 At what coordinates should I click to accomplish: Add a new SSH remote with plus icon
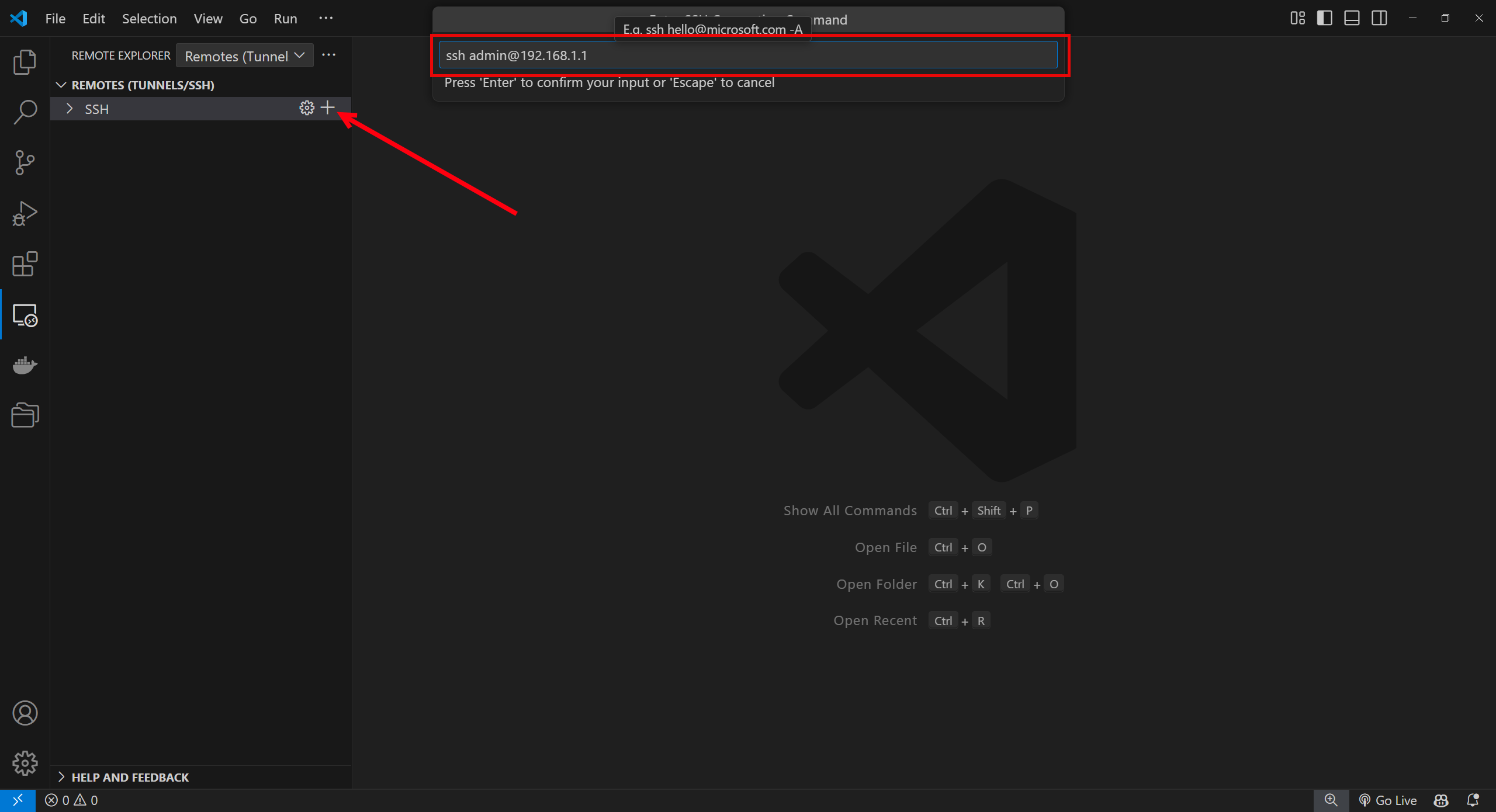coord(327,107)
